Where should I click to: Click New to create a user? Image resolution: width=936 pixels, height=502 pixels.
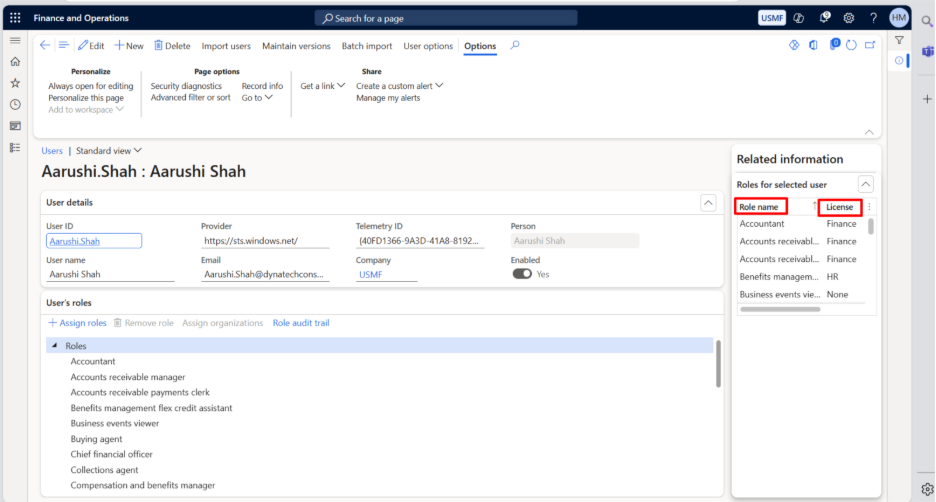[129, 45]
